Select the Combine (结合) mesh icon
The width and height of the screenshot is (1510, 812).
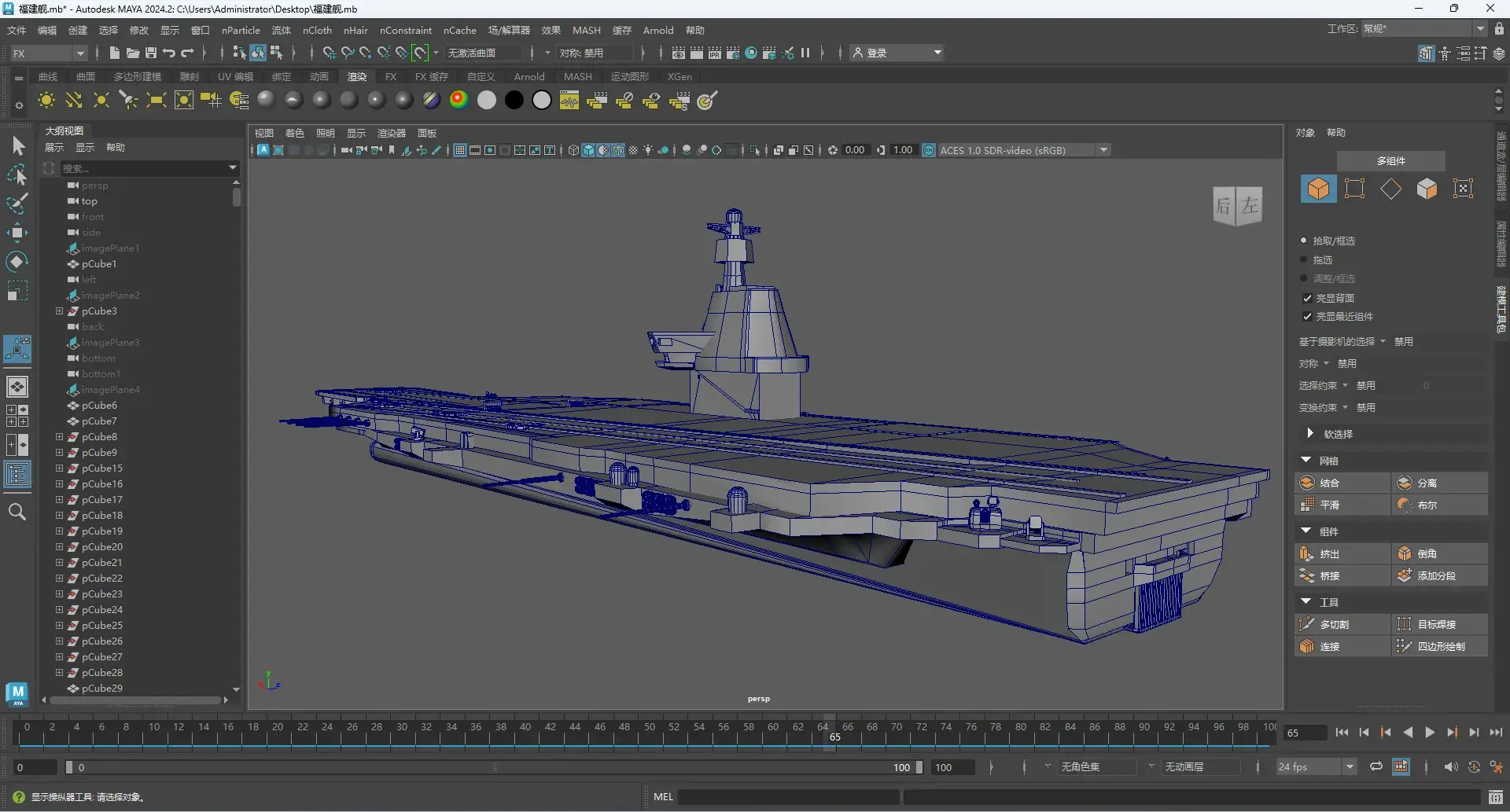tap(1307, 483)
